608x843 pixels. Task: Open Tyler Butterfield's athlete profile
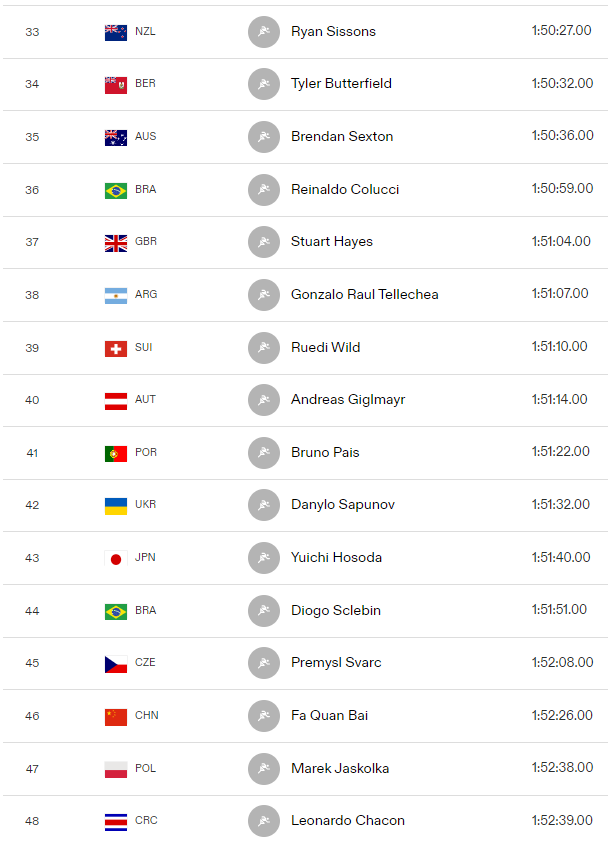tap(341, 83)
